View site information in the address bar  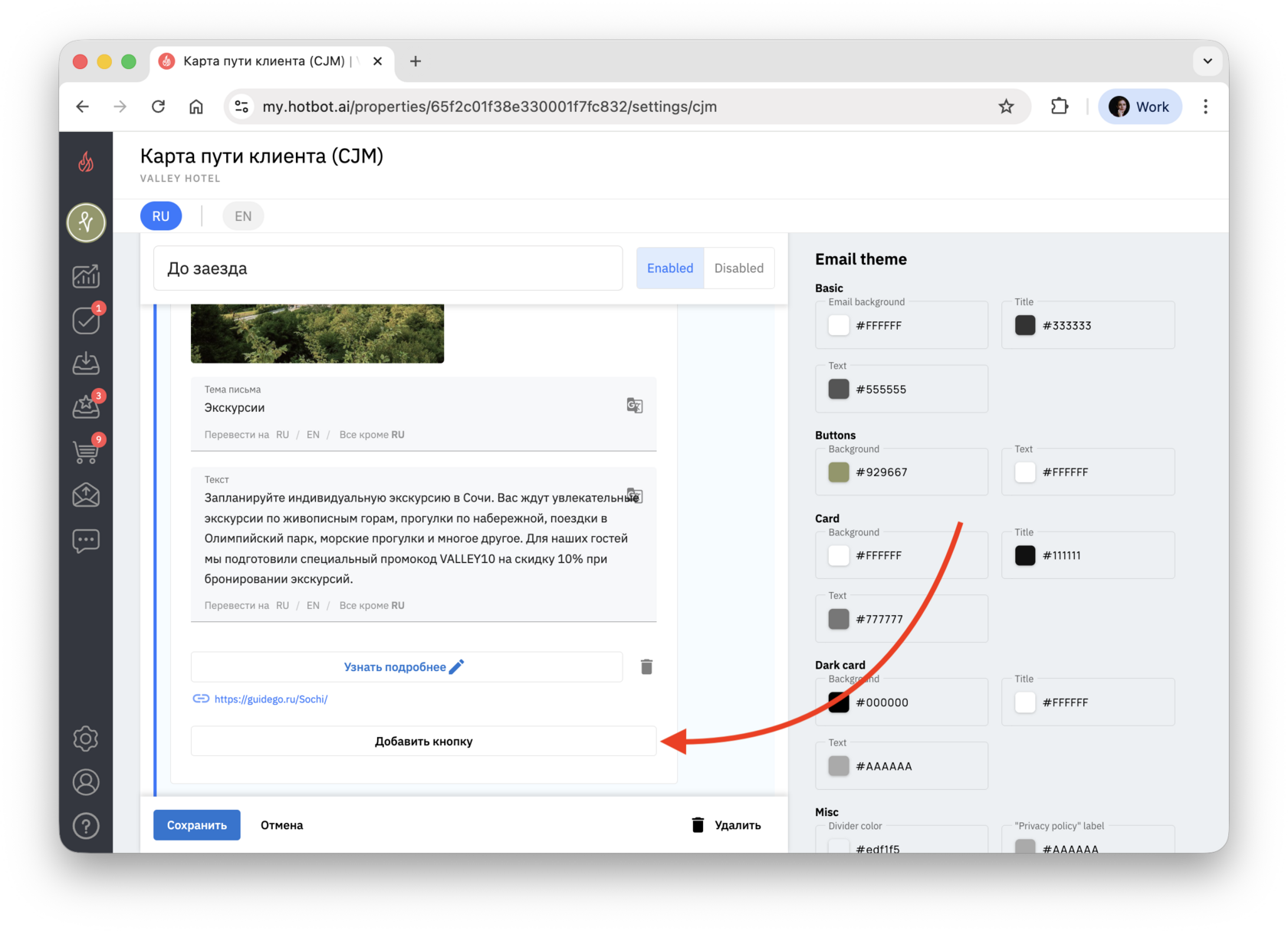(242, 107)
